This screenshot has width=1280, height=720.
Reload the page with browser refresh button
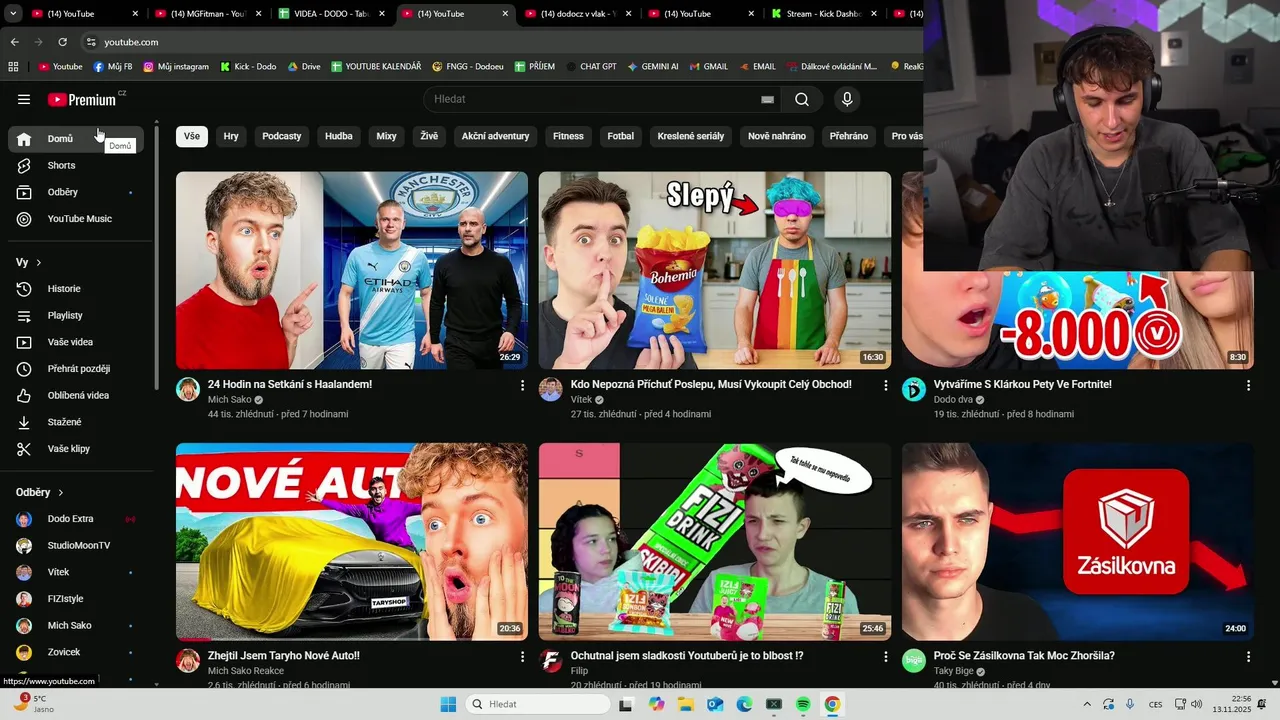click(62, 42)
